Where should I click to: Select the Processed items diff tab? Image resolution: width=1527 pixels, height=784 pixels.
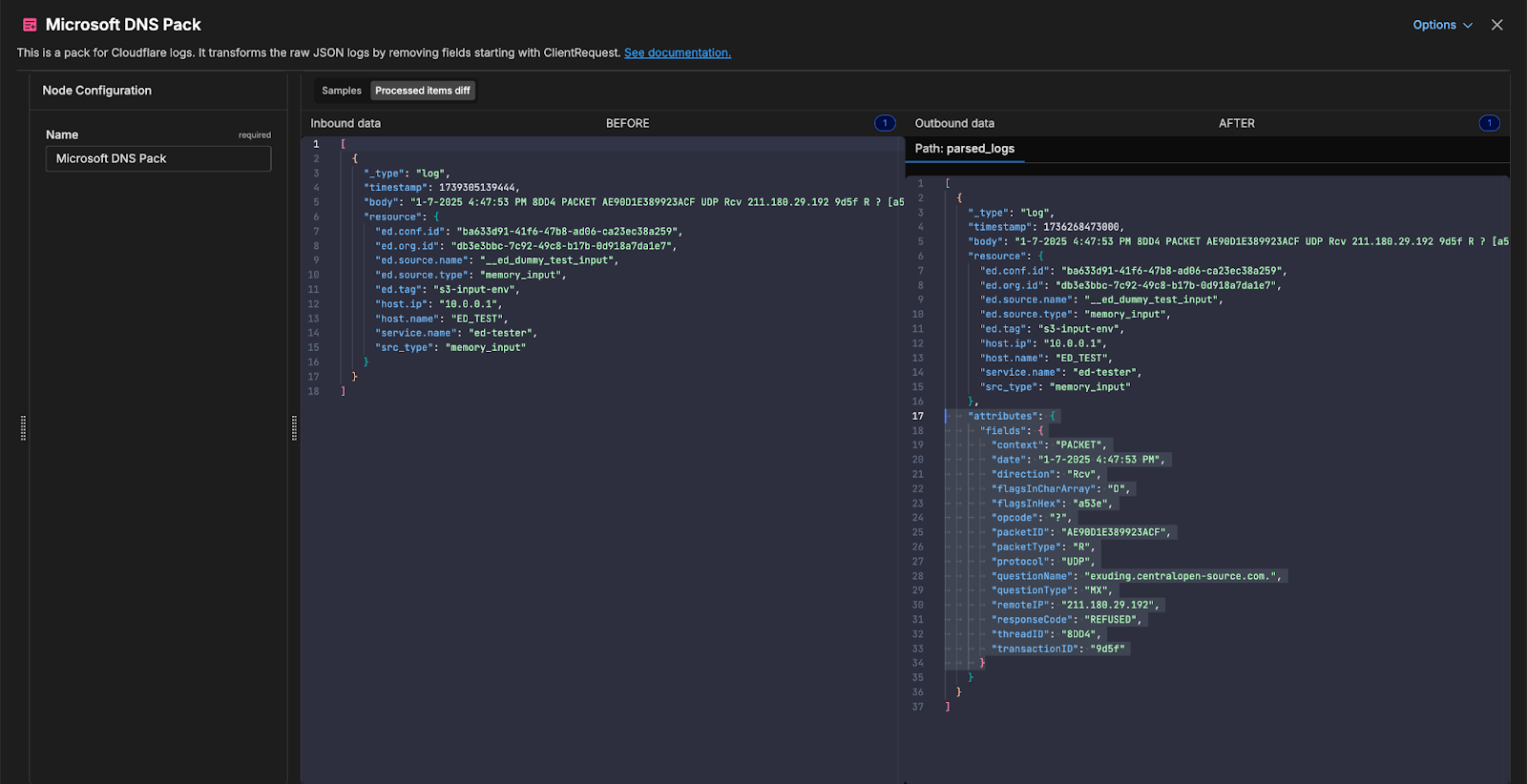(x=422, y=91)
